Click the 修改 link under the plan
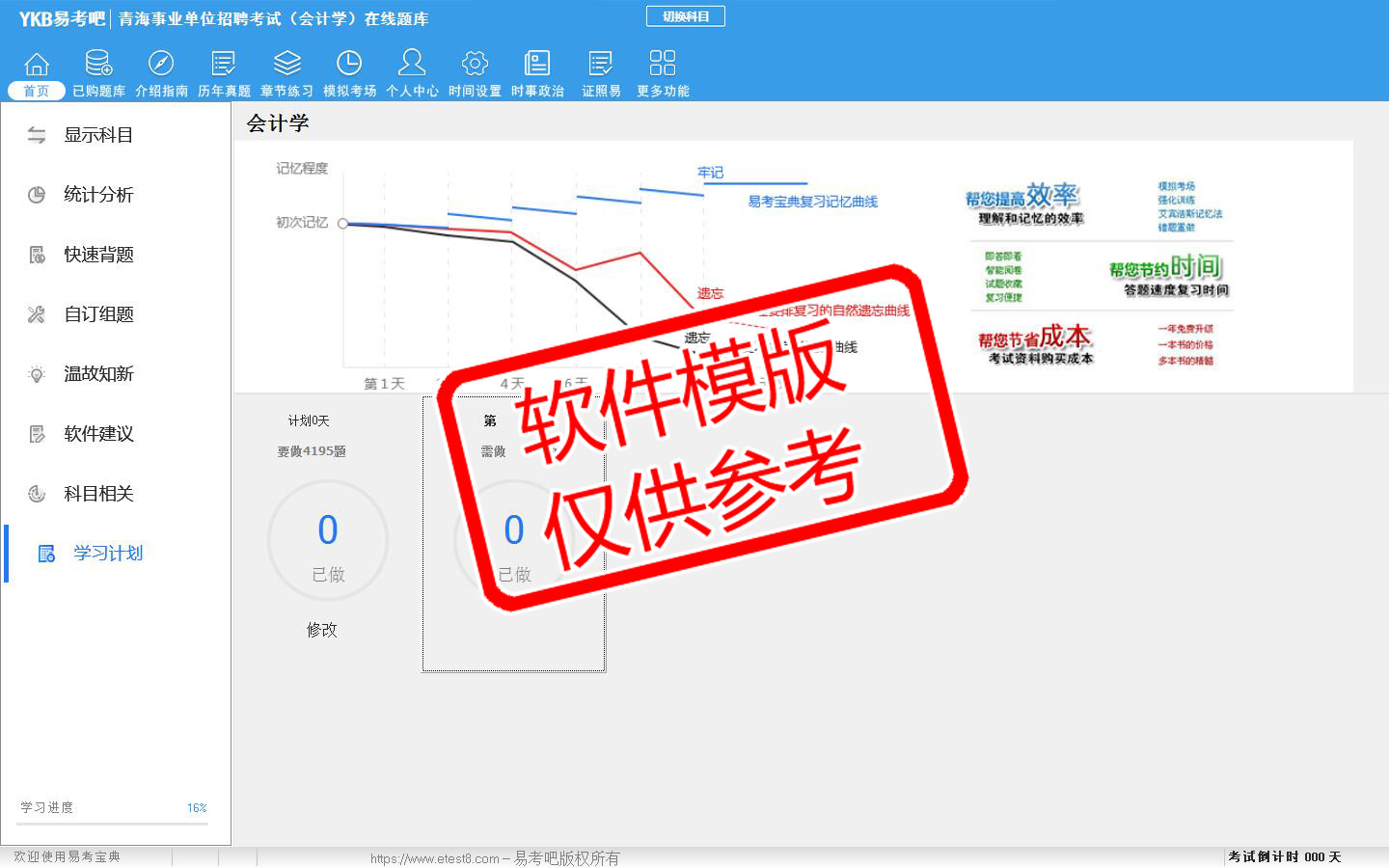Image resolution: width=1389 pixels, height=868 pixels. pyautogui.click(x=322, y=630)
